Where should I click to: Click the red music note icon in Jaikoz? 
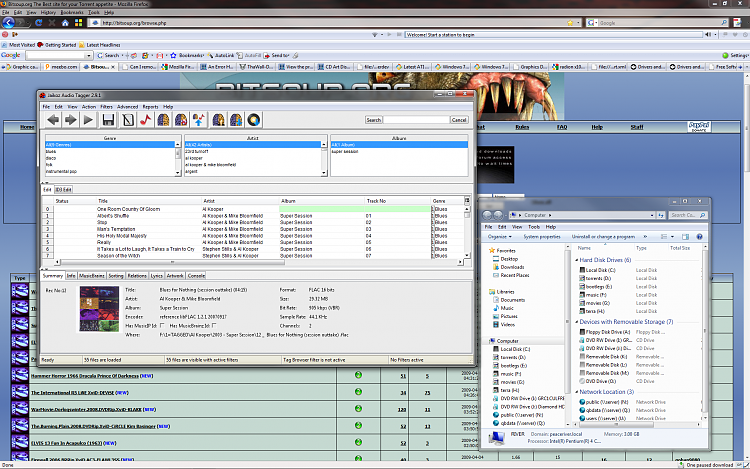(x=145, y=120)
